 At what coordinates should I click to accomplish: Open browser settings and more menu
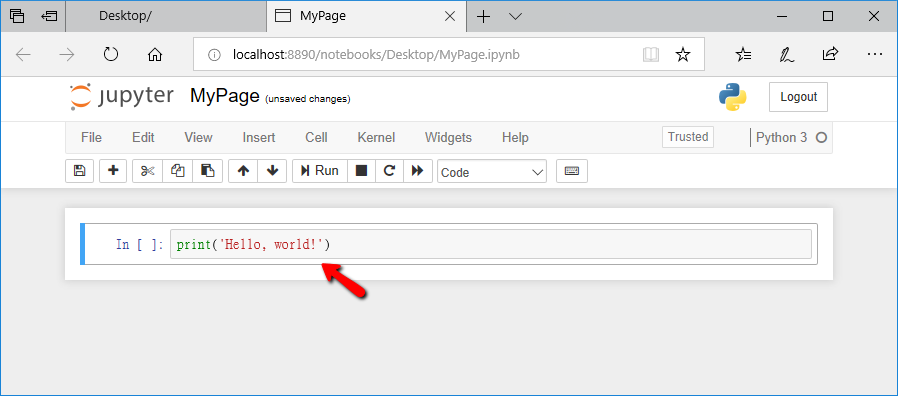875,54
